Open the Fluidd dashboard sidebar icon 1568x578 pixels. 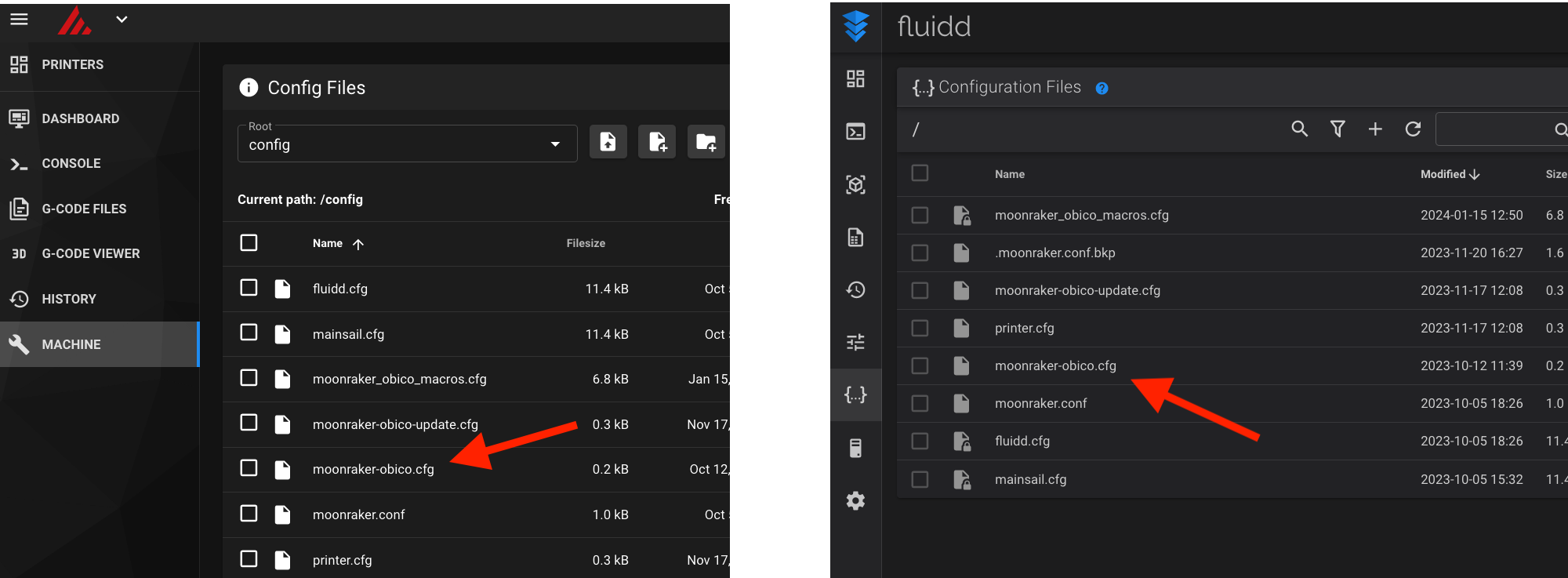click(x=855, y=78)
